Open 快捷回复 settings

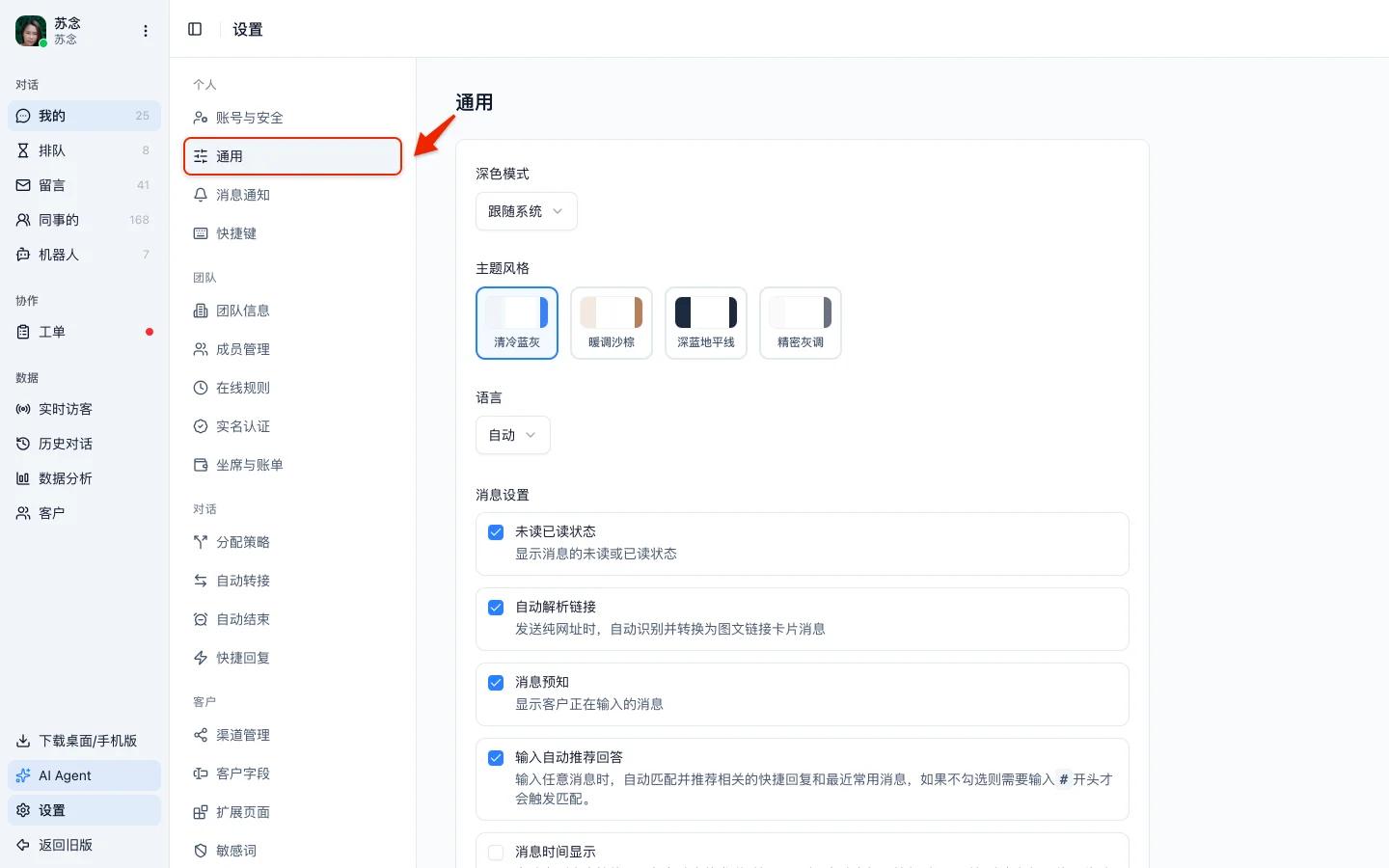pos(292,658)
